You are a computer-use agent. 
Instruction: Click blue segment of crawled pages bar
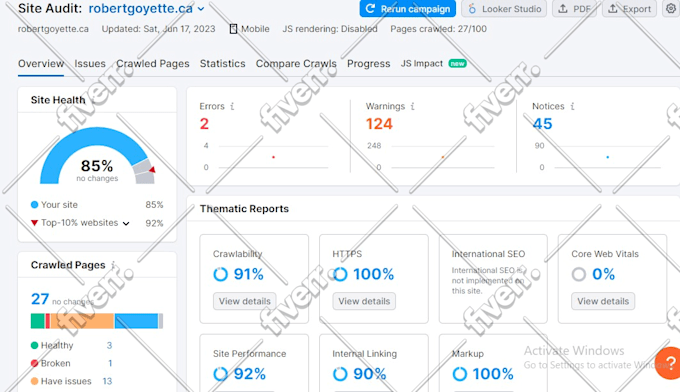click(137, 321)
